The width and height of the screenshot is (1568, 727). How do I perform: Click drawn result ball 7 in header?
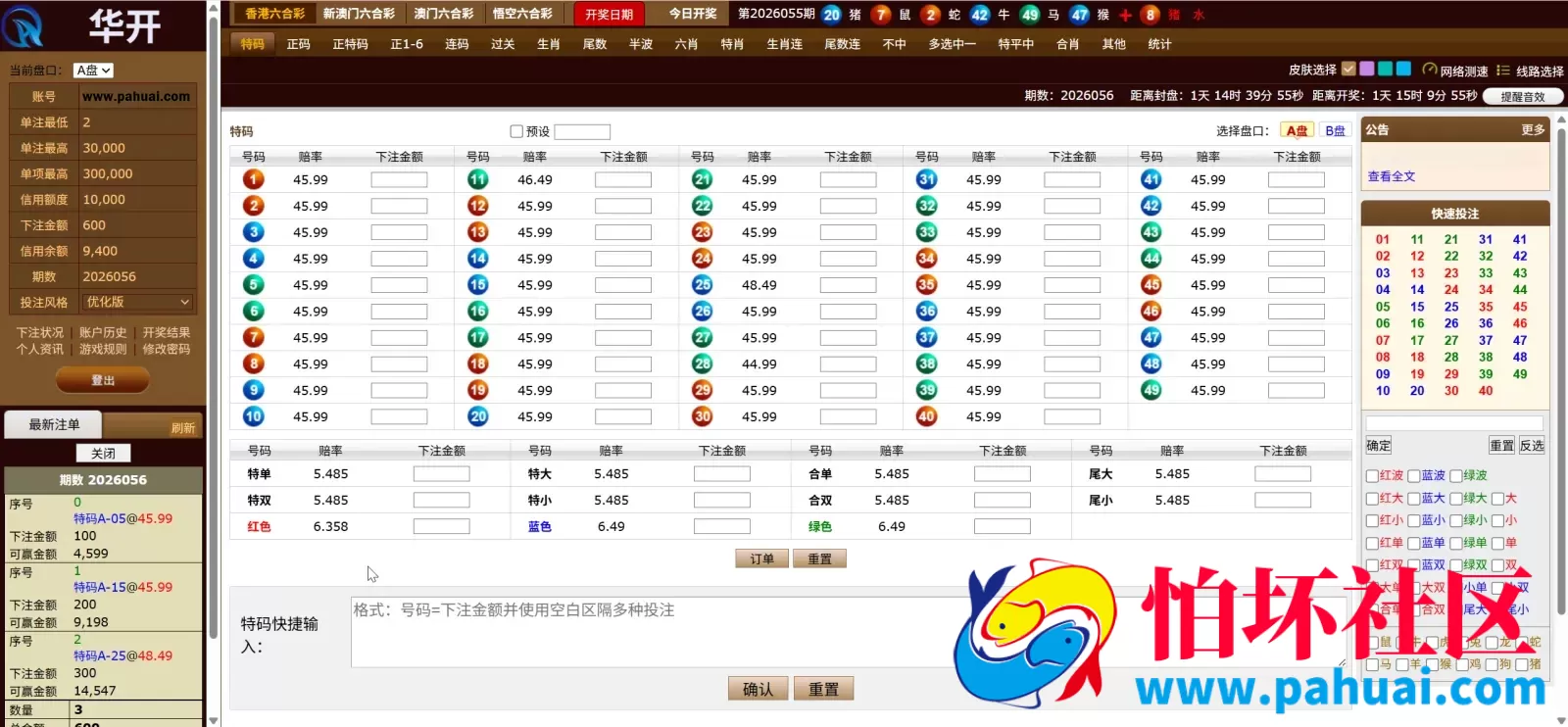tap(881, 14)
